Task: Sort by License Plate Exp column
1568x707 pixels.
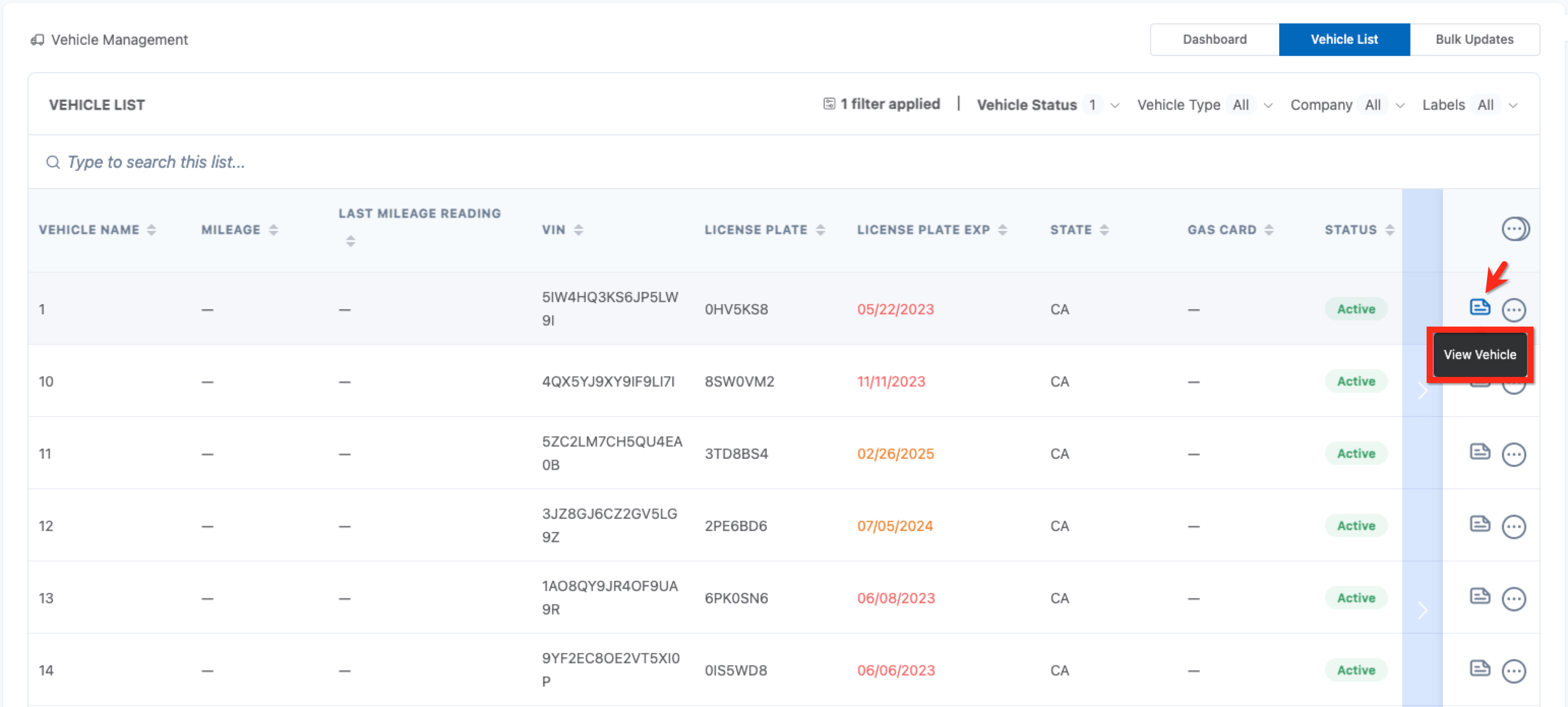Action: click(x=1002, y=229)
